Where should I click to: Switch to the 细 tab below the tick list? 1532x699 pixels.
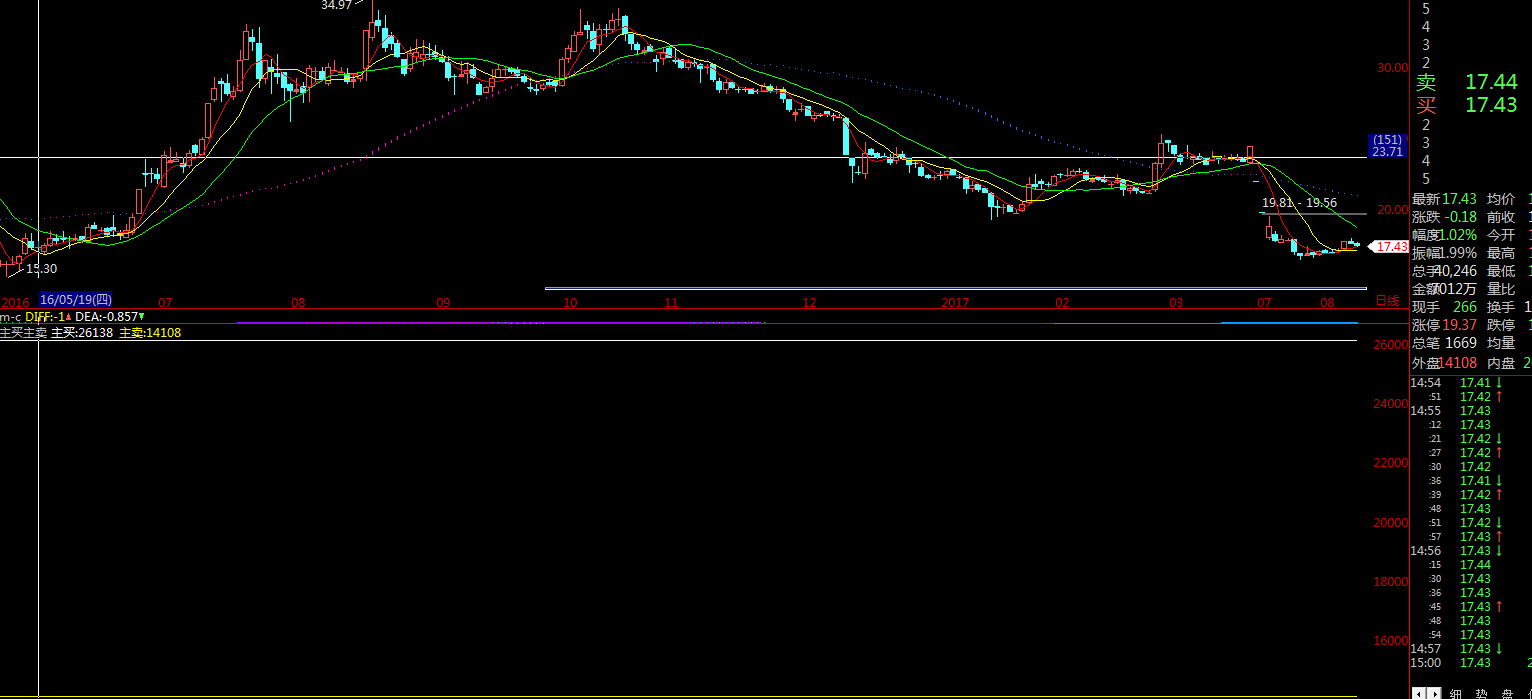(1456, 694)
